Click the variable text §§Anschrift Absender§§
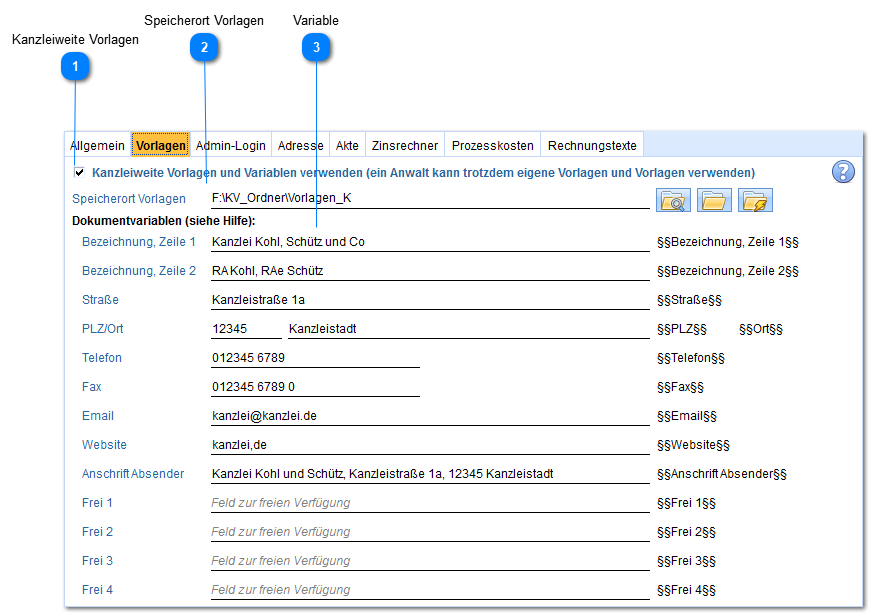 click(x=722, y=474)
